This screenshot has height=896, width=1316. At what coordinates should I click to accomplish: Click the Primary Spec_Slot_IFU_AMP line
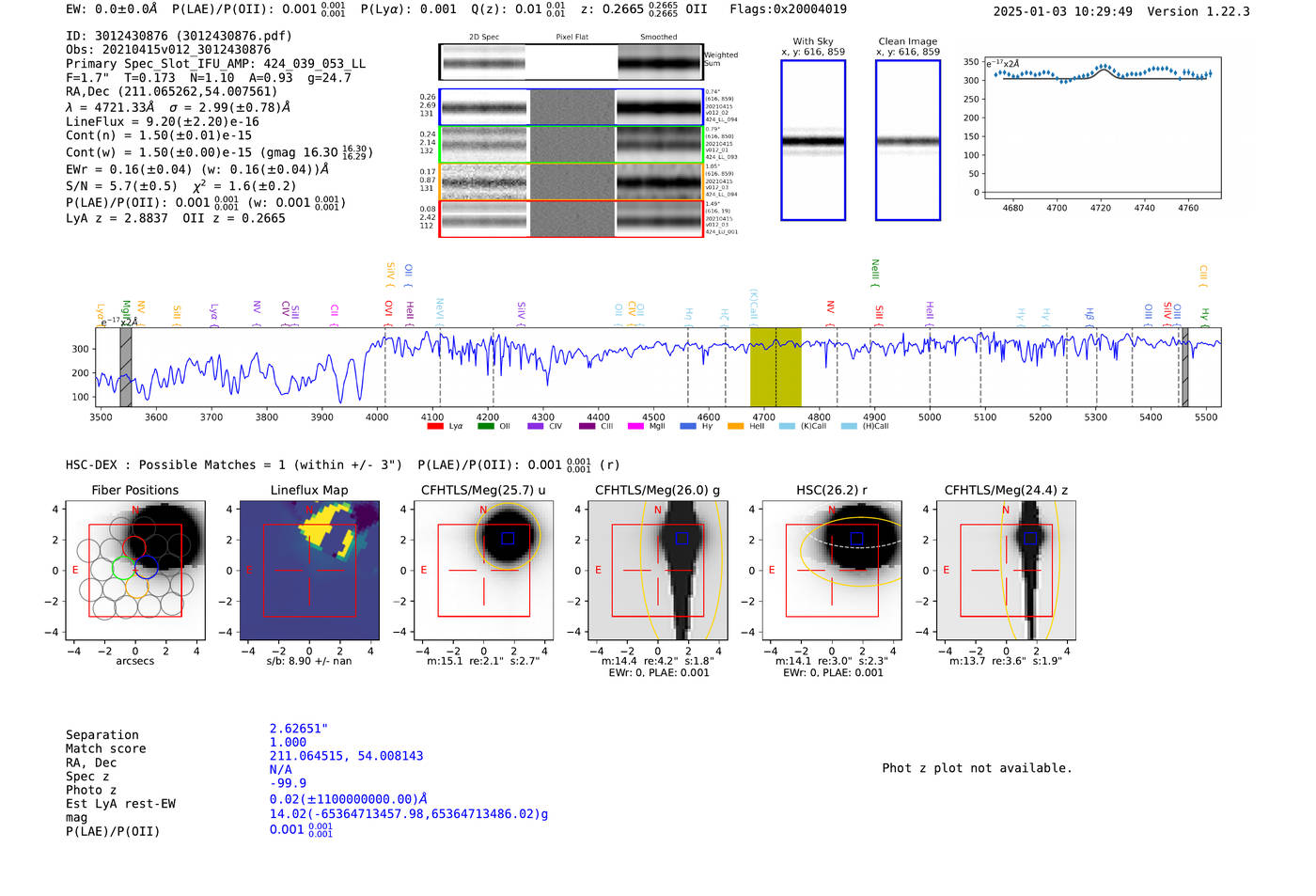click(x=216, y=64)
